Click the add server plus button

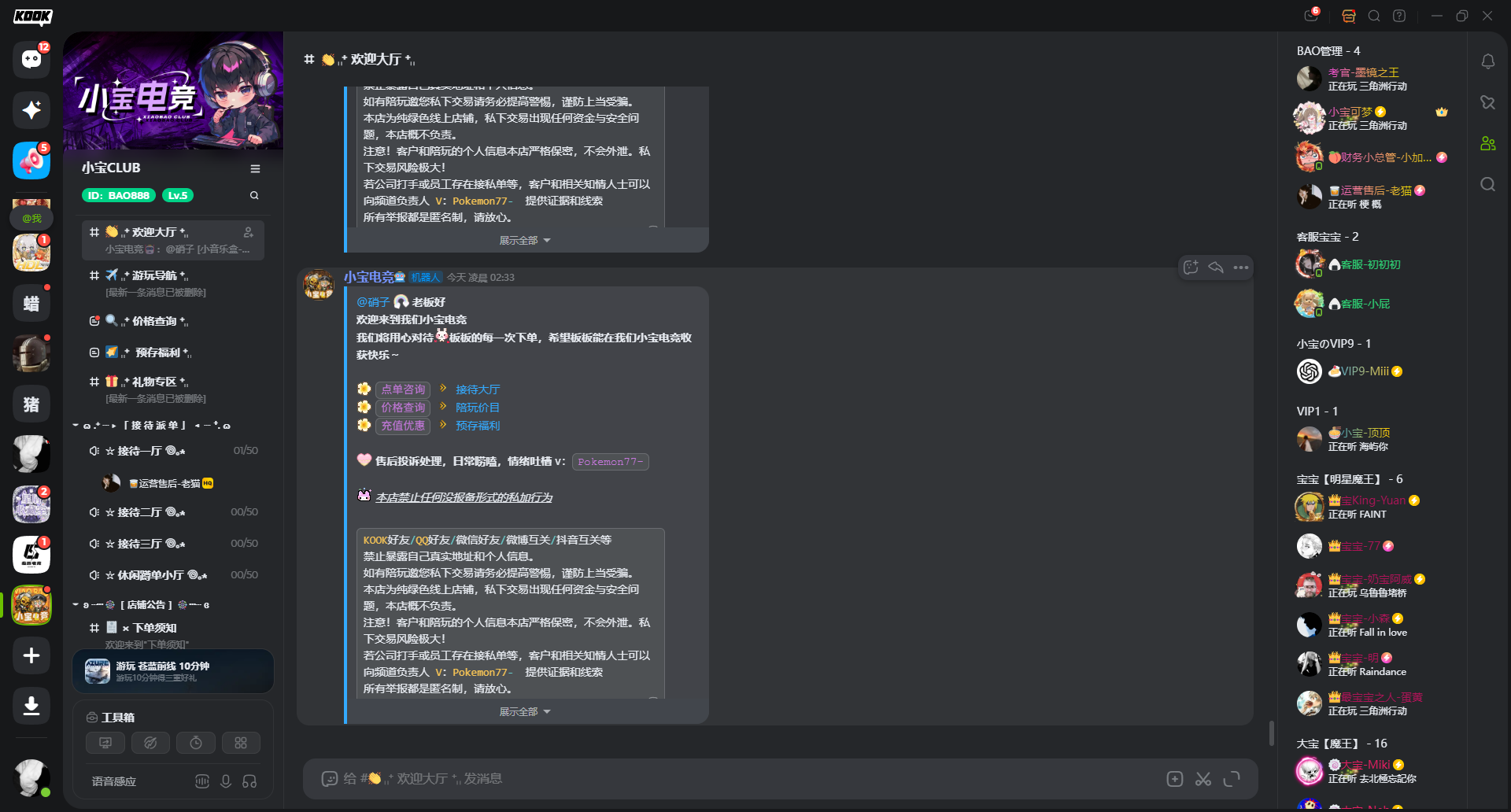point(31,655)
